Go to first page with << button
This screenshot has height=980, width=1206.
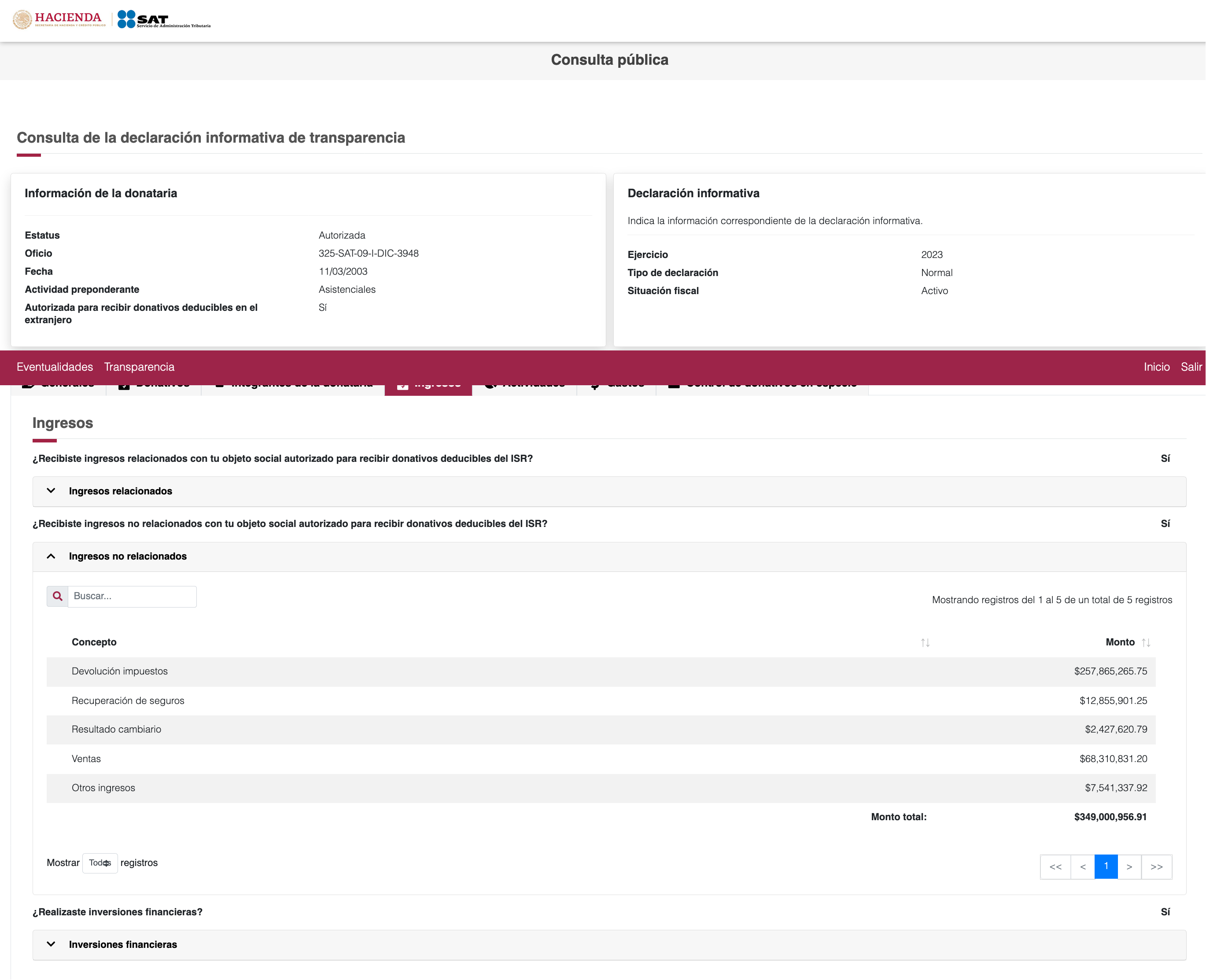(1055, 866)
